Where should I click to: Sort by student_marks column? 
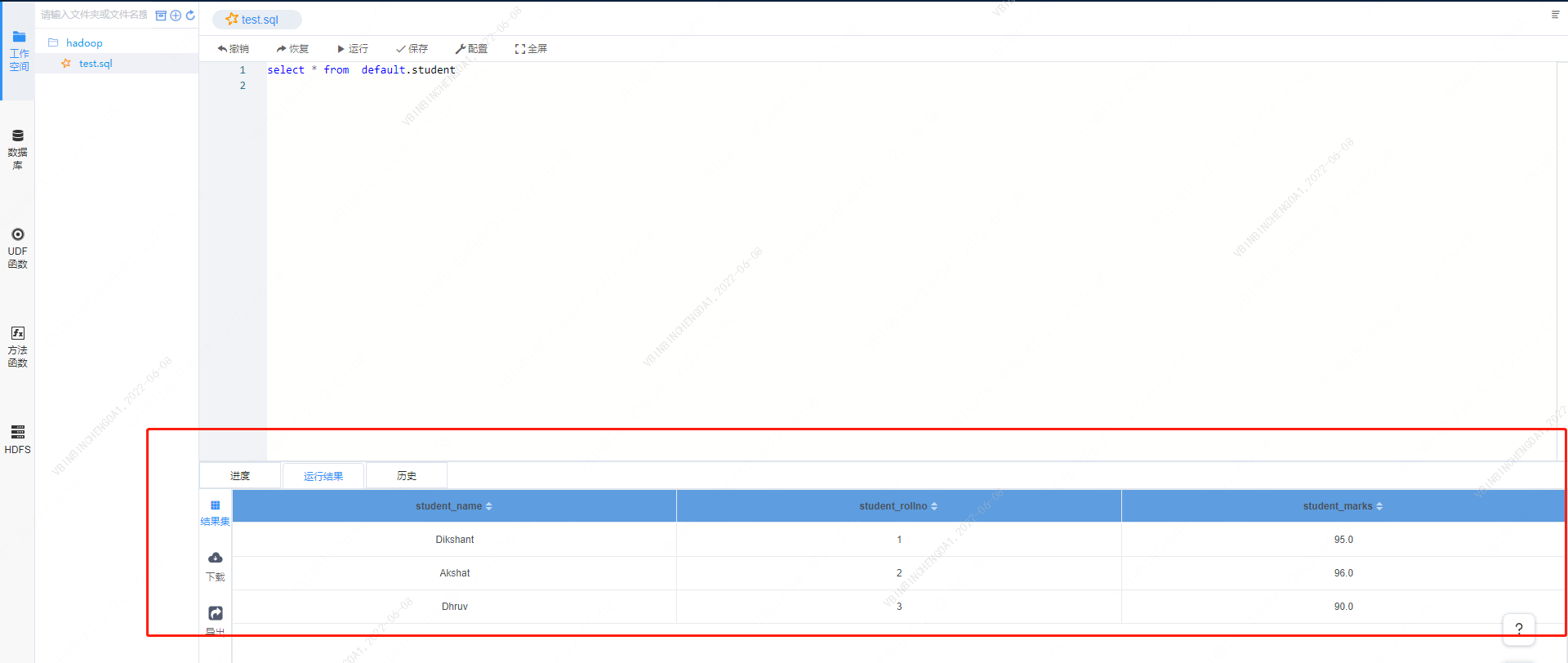[1379, 506]
